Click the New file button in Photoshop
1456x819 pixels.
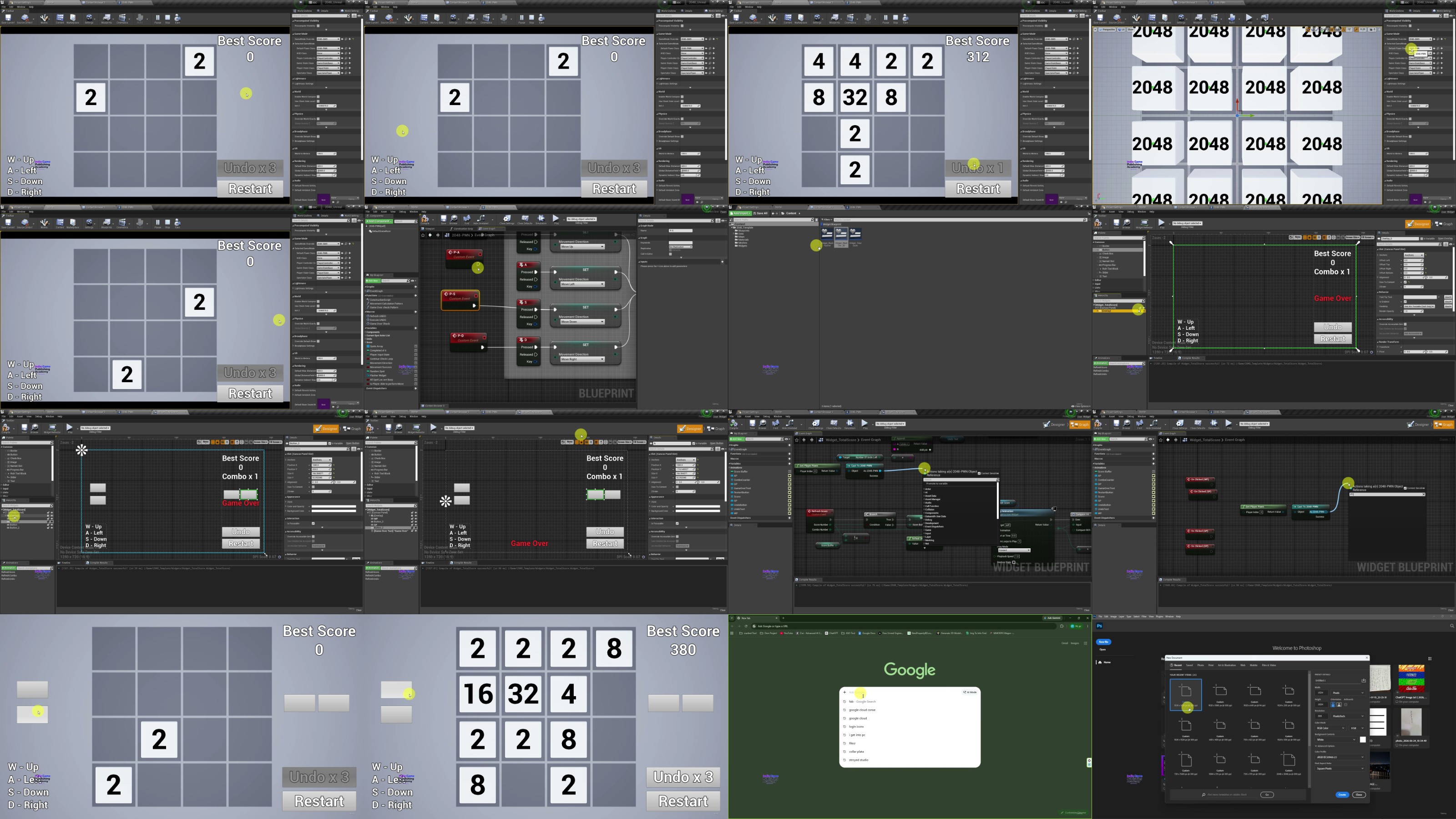tap(1103, 642)
